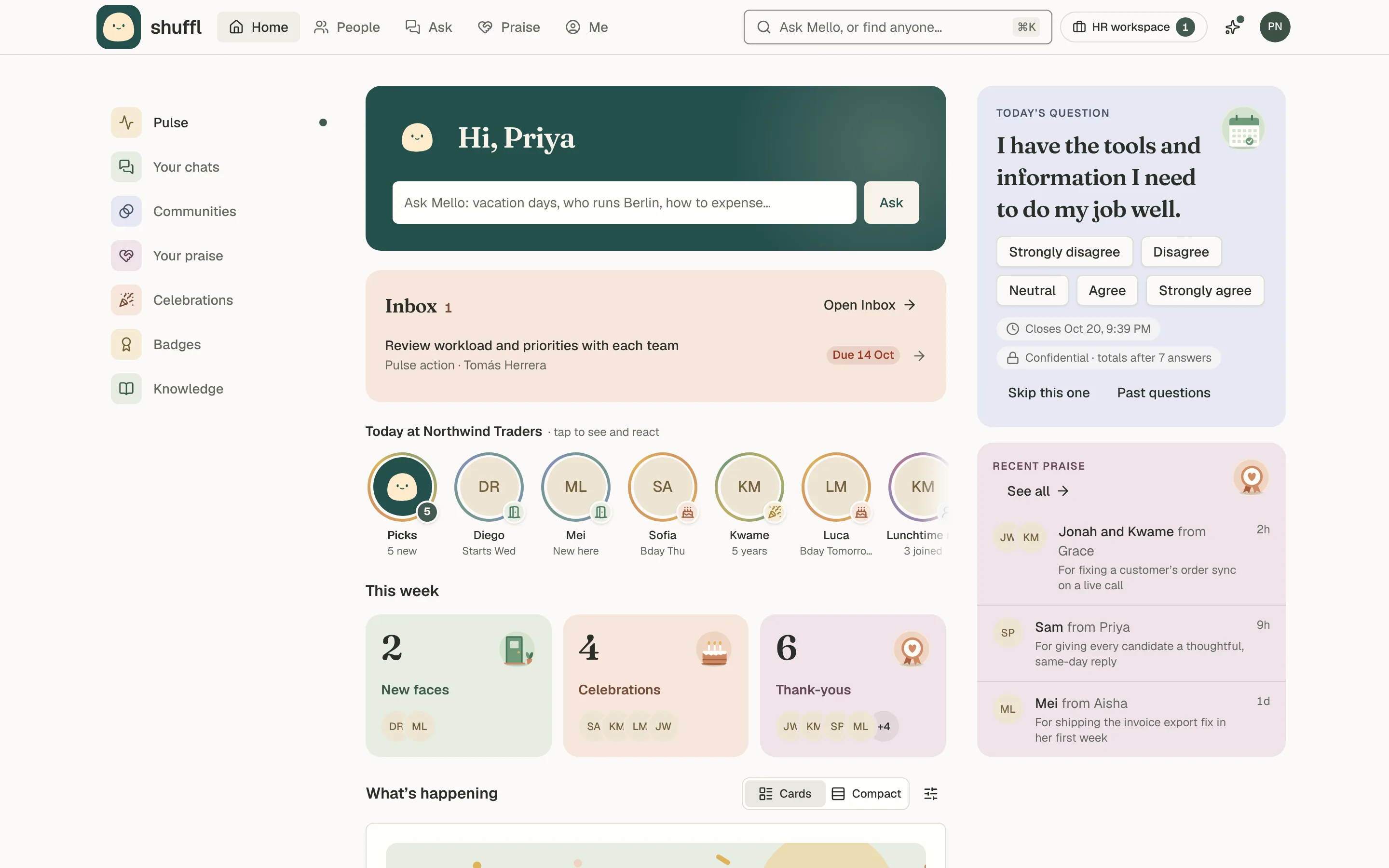Viewport: 1389px width, 868px height.
Task: Click the Ask button beside Mello input
Action: coord(891,203)
